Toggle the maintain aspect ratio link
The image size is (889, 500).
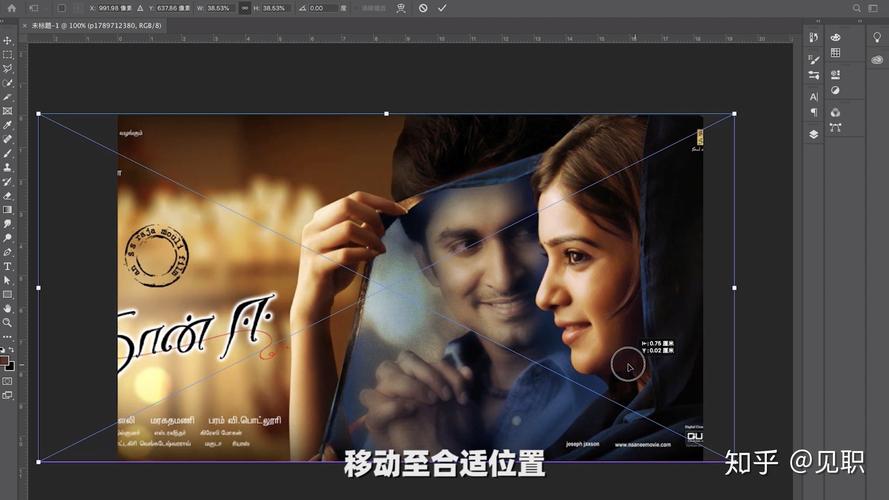tap(245, 8)
